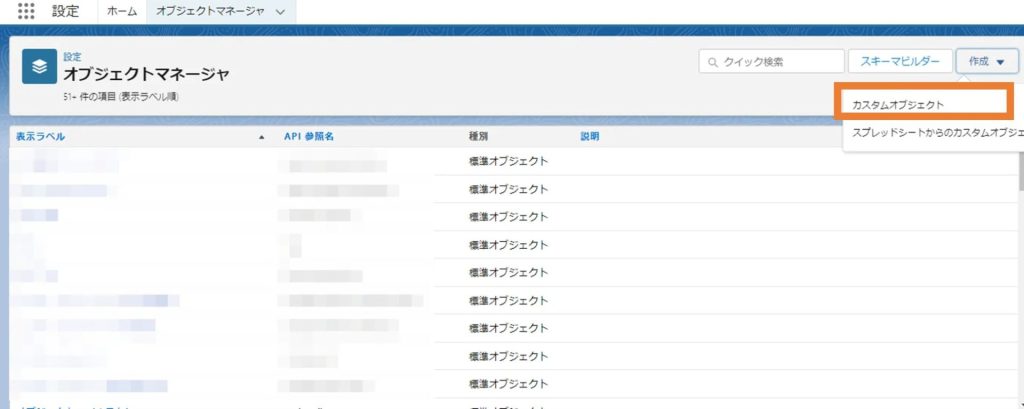Sort by the 説明 column header
Image resolution: width=1024 pixels, height=409 pixels.
[x=590, y=137]
